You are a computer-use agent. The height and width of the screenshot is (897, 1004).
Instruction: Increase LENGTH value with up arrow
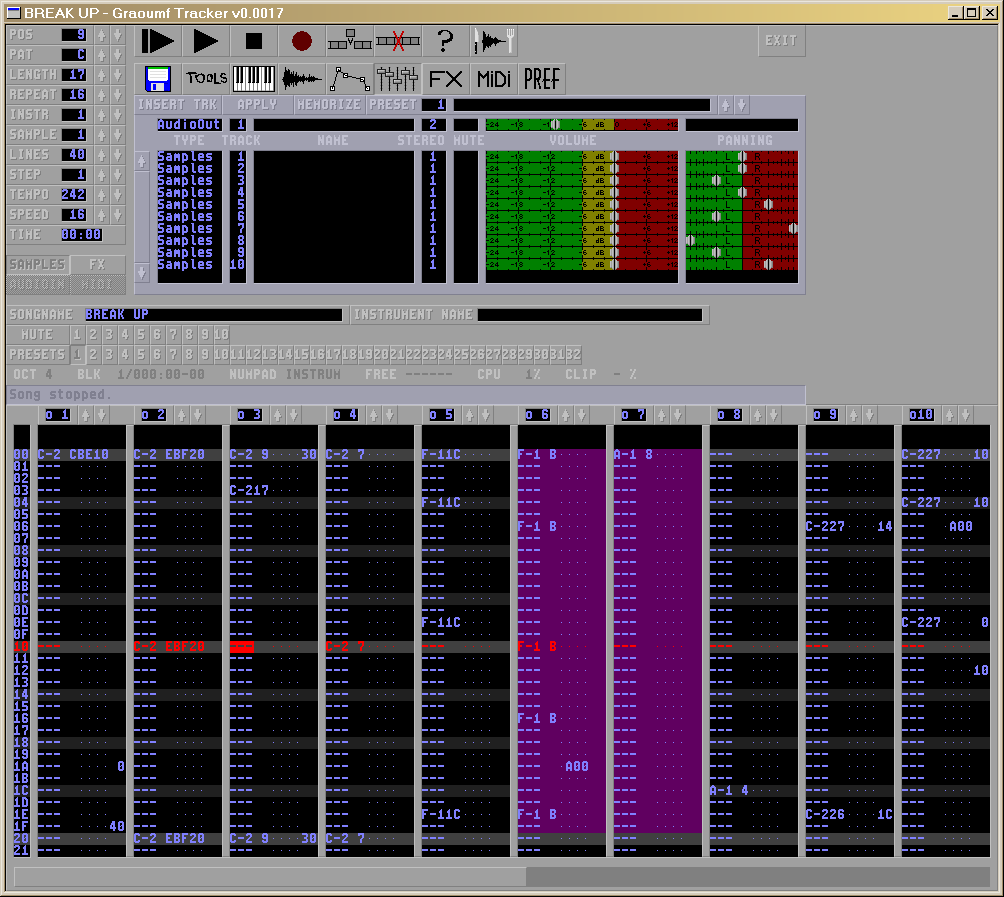point(101,75)
